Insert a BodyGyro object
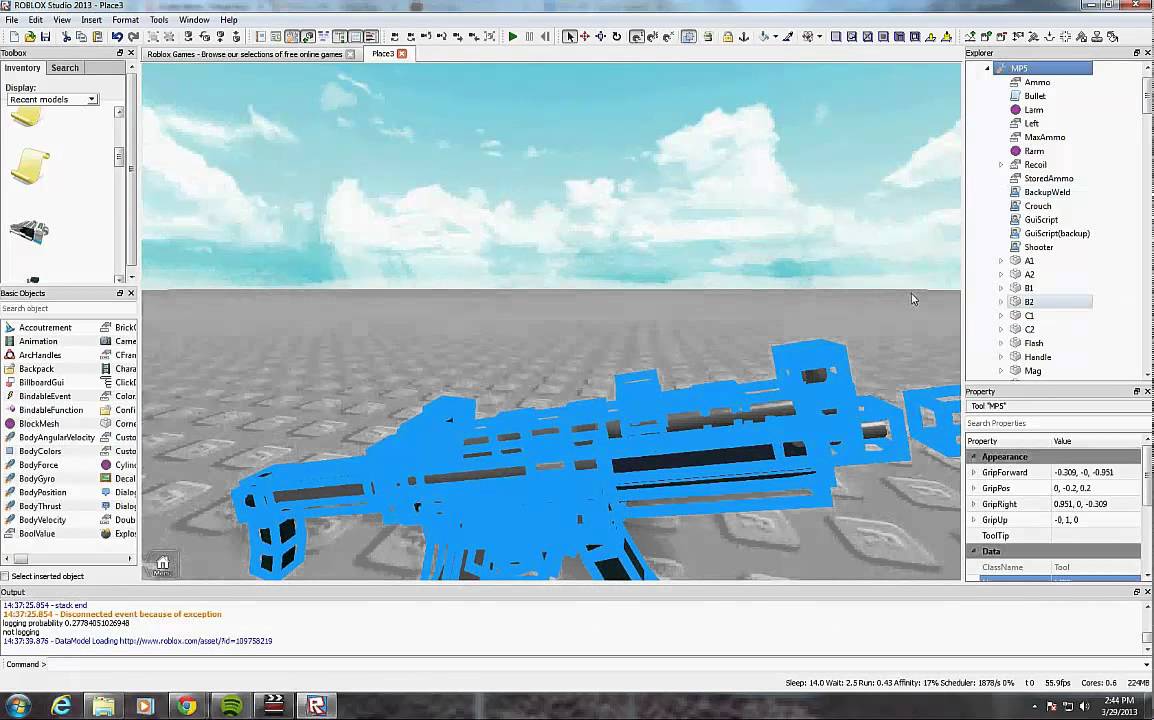 point(37,479)
